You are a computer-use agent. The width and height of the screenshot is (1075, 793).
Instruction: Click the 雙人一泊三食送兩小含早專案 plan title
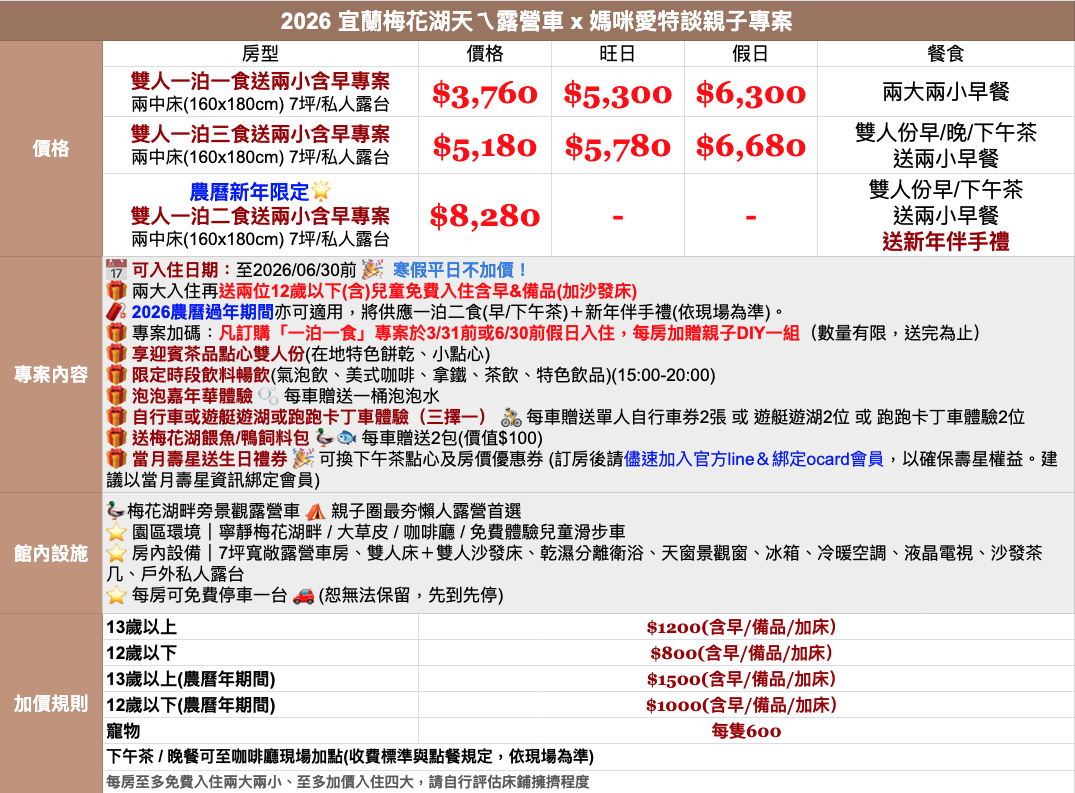tap(260, 134)
